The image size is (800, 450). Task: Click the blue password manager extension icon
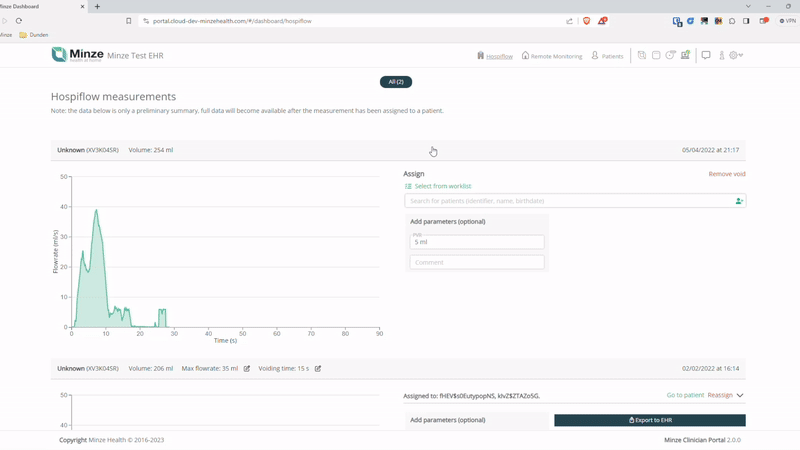[677, 21]
